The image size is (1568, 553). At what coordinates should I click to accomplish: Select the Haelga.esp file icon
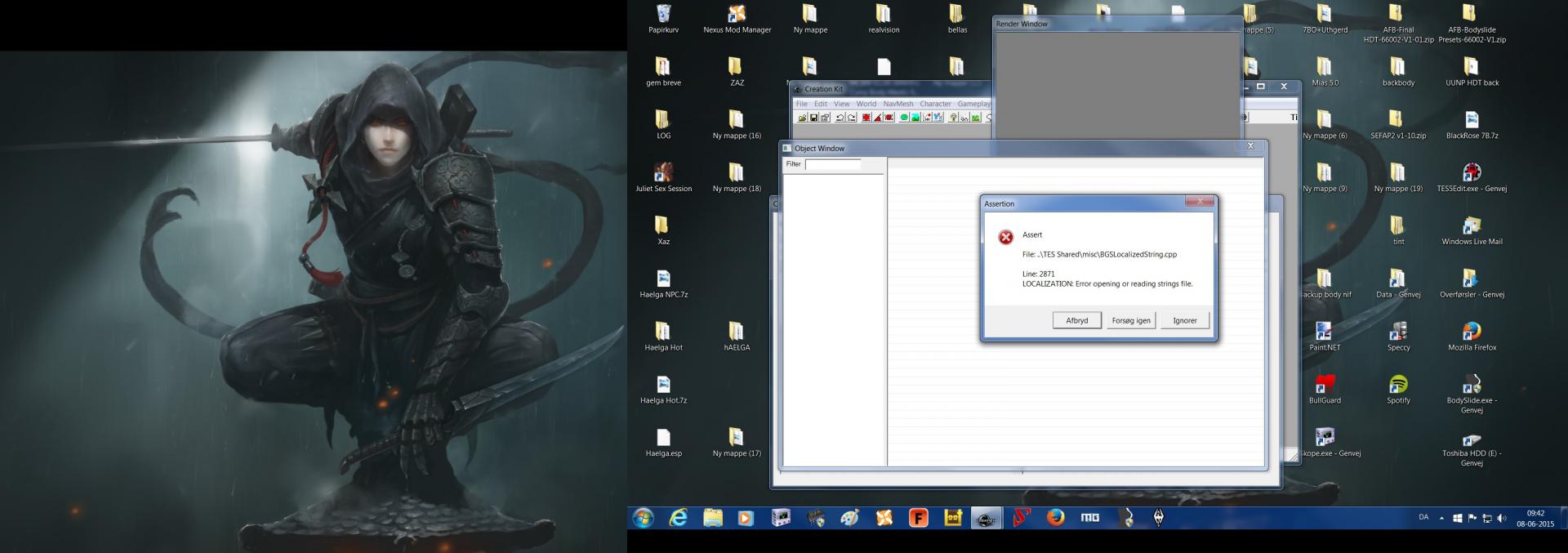click(663, 443)
